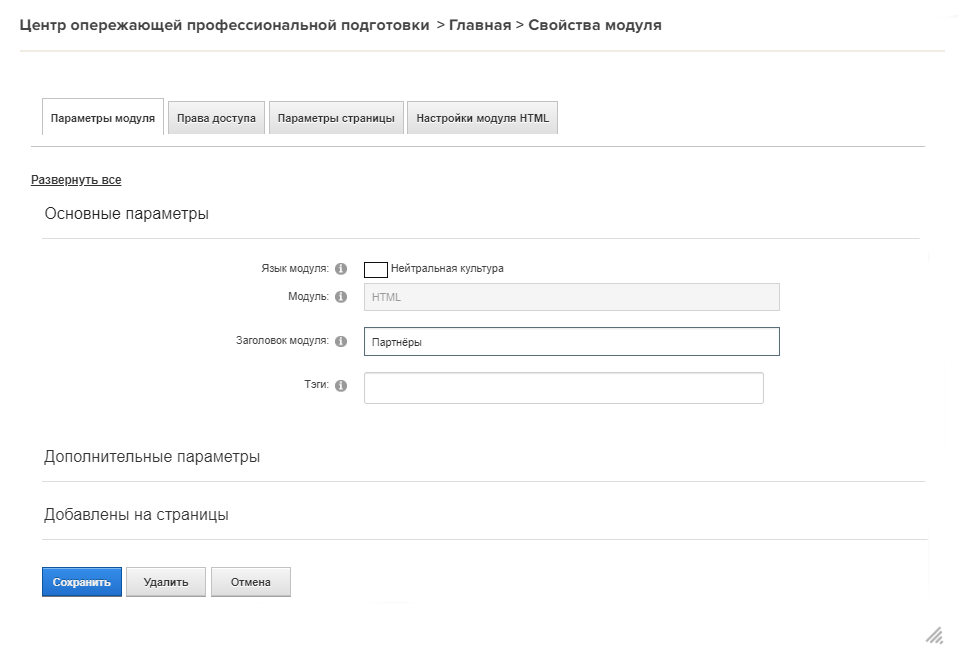The height and width of the screenshot is (663, 958).
Task: Select the Настройки модуля HTML tab
Action: point(482,118)
